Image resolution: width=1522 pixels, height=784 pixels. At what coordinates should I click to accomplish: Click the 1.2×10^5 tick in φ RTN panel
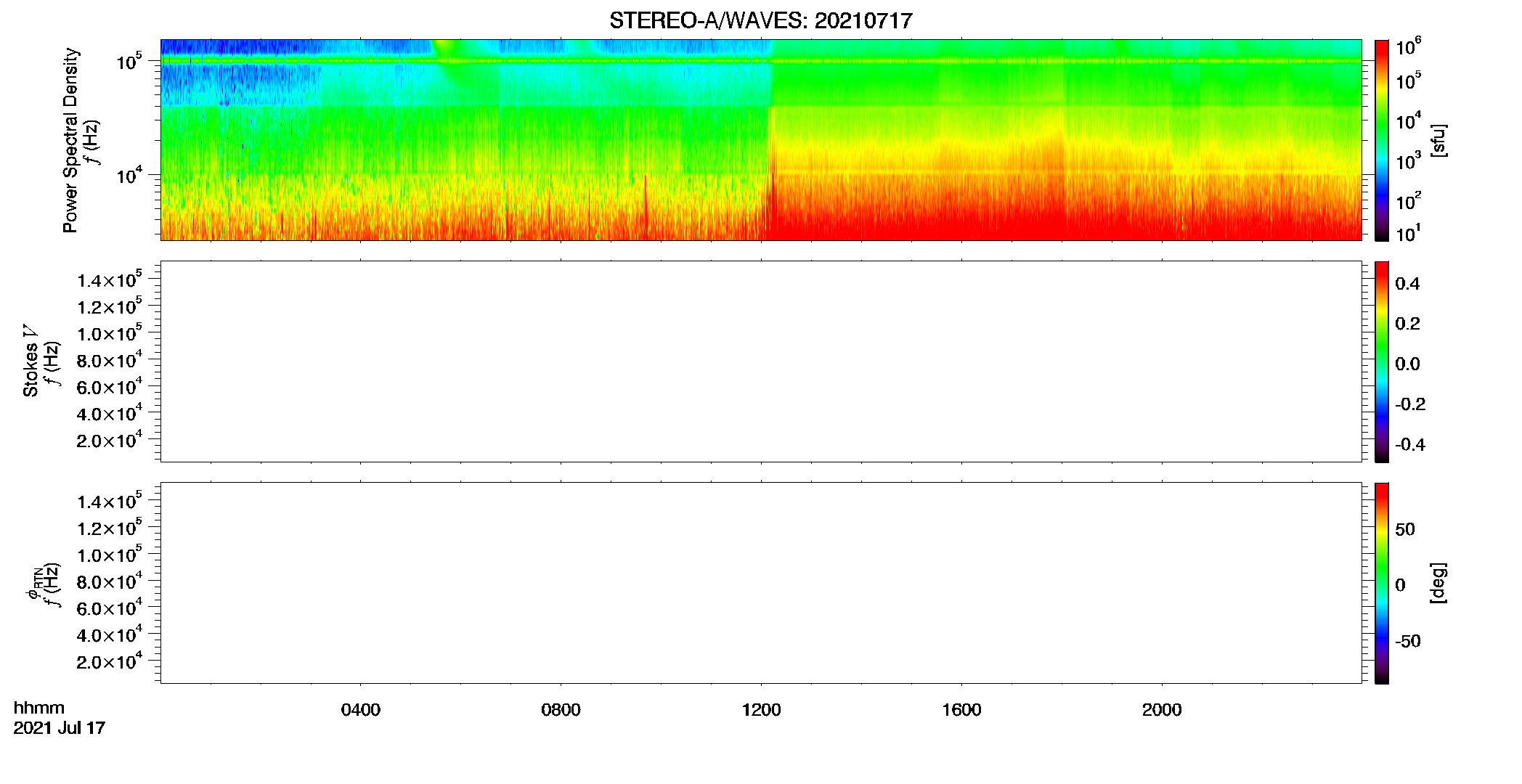[110, 527]
